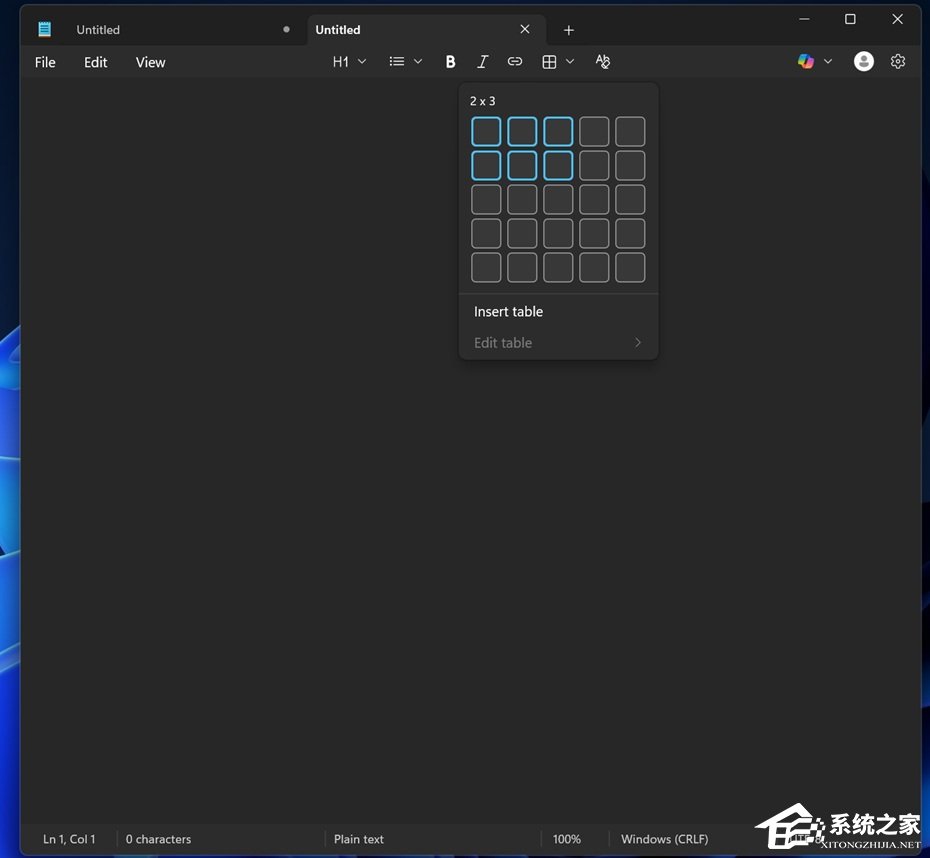The width and height of the screenshot is (930, 858).
Task: Add a new tab with plus button
Action: [569, 30]
